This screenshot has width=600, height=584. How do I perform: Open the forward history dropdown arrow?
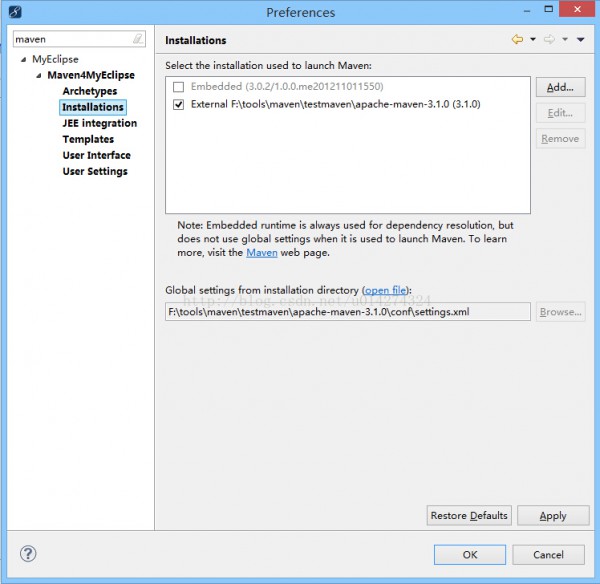(x=565, y=39)
